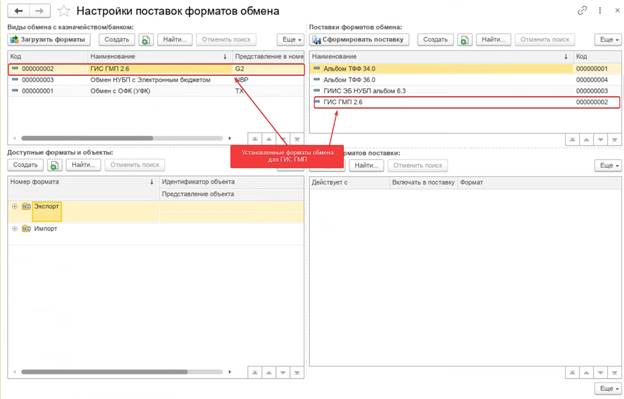Copy the selected format via the copy icon

click(55, 165)
